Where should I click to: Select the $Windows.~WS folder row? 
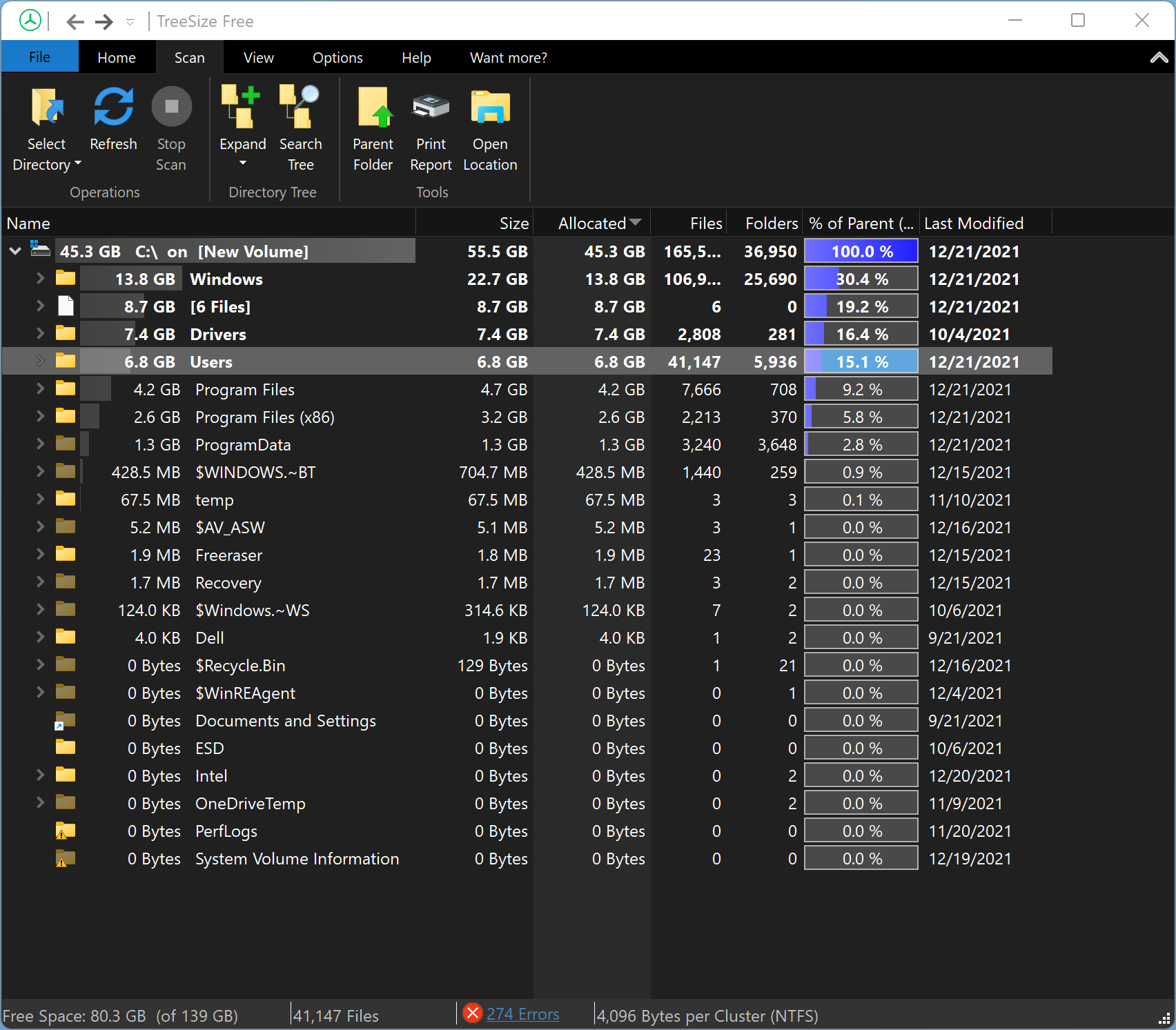coord(527,610)
